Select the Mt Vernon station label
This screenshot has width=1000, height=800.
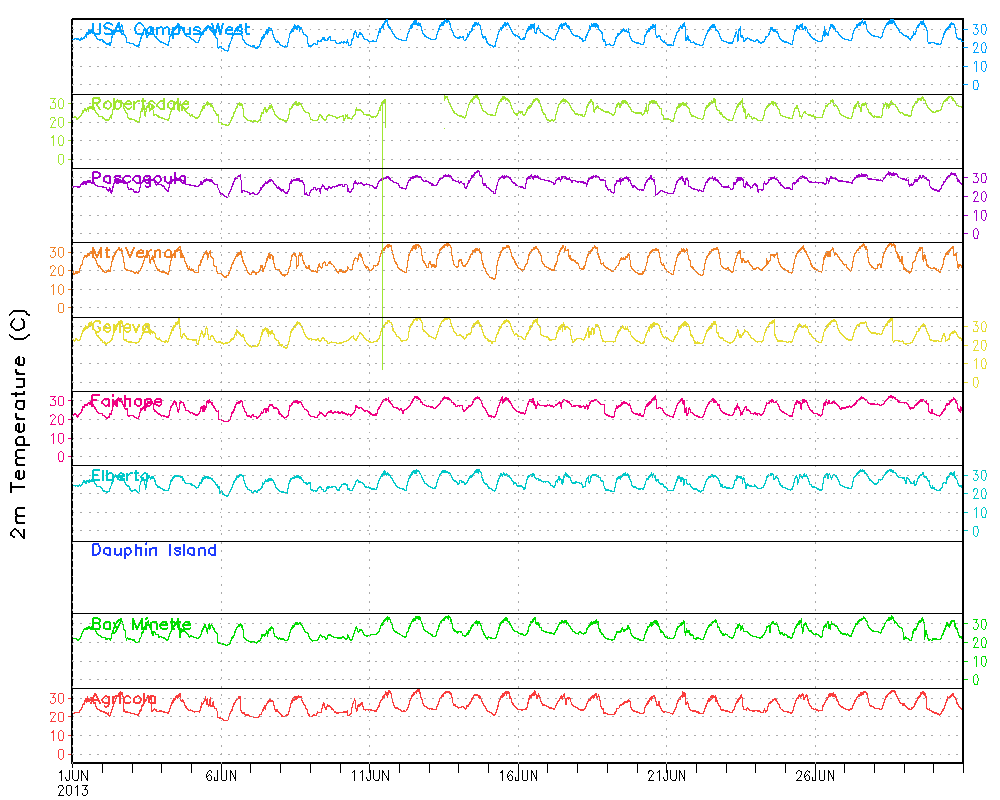point(137,253)
